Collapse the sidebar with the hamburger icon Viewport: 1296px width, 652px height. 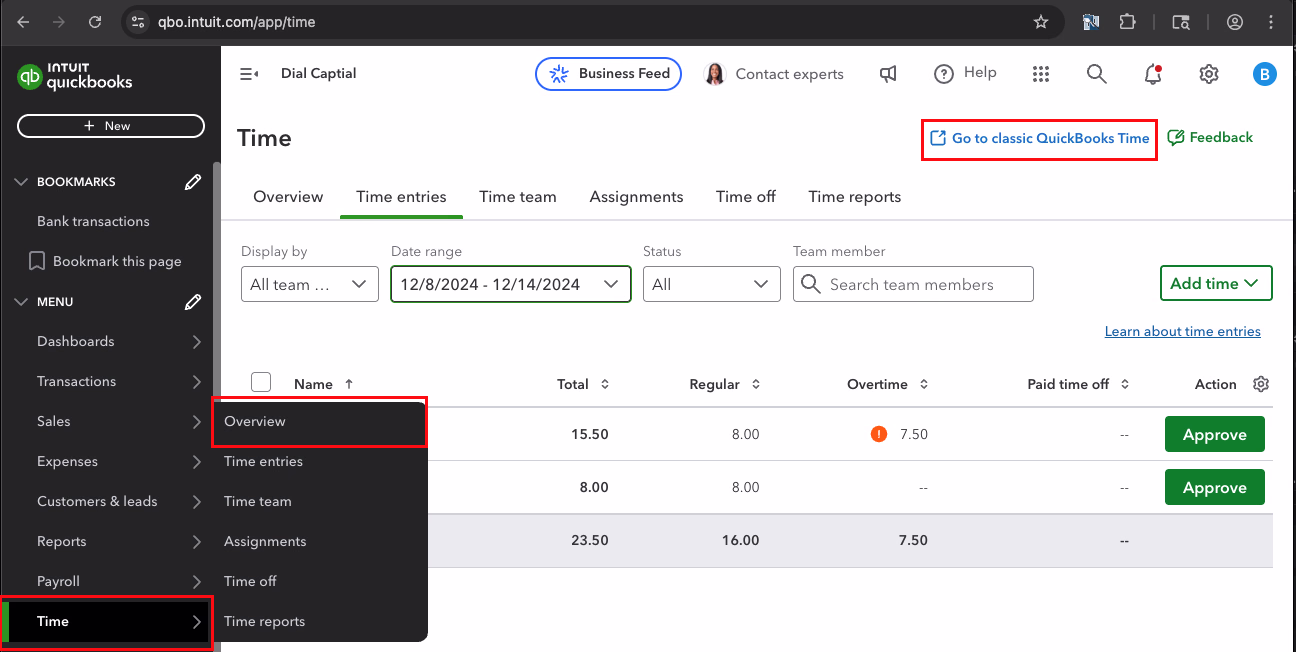coord(249,73)
